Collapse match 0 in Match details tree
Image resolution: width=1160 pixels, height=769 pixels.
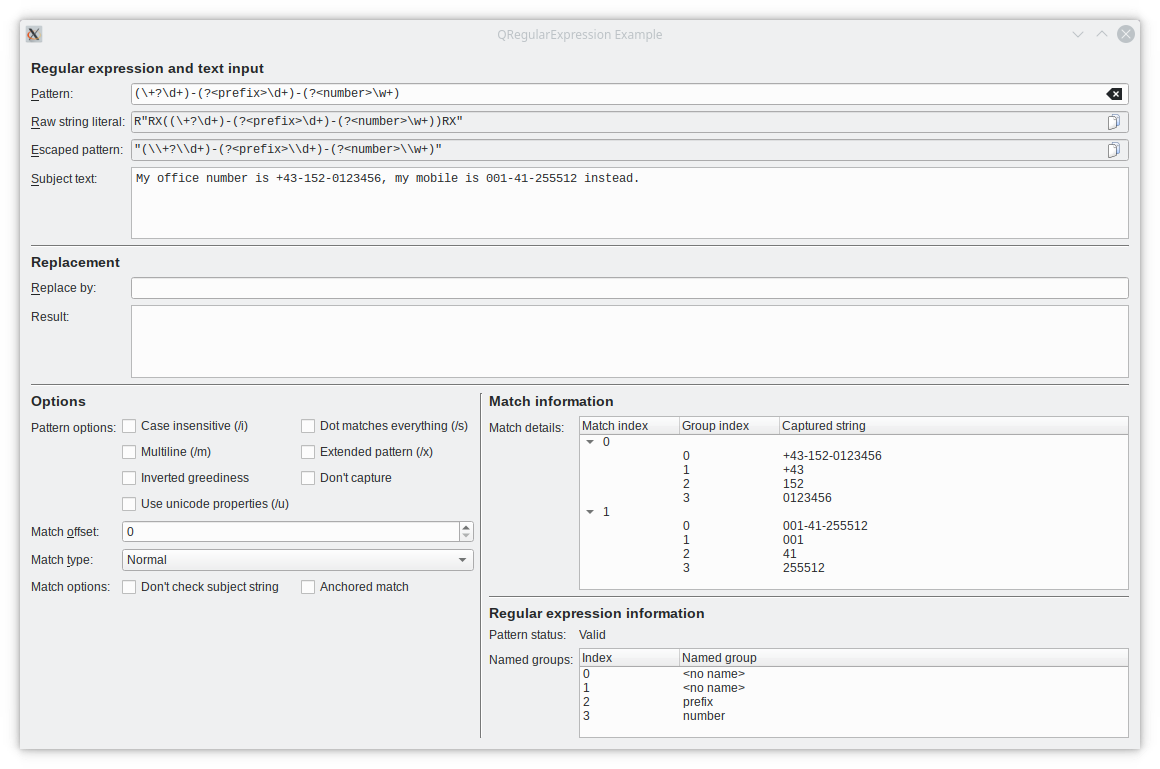click(590, 441)
